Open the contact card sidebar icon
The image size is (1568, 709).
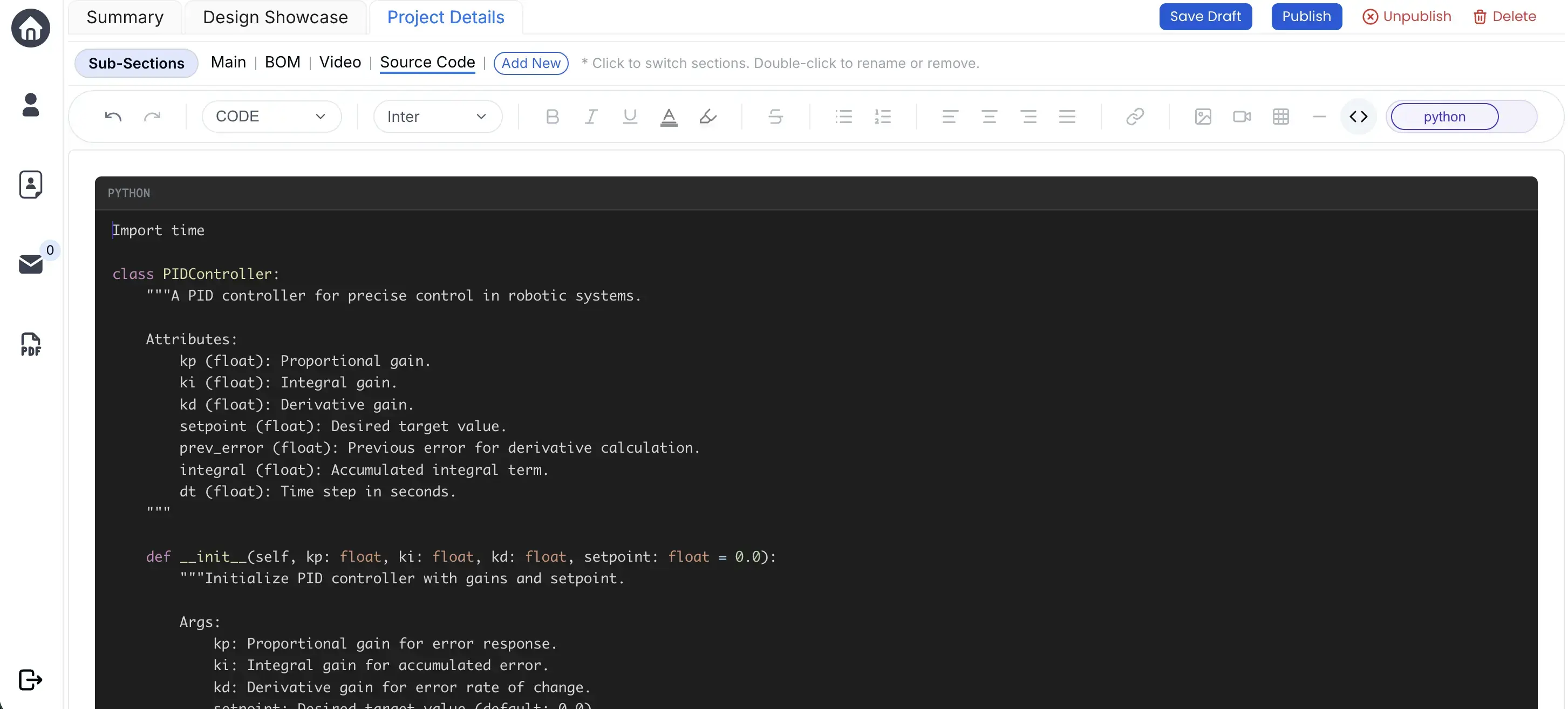coord(30,185)
